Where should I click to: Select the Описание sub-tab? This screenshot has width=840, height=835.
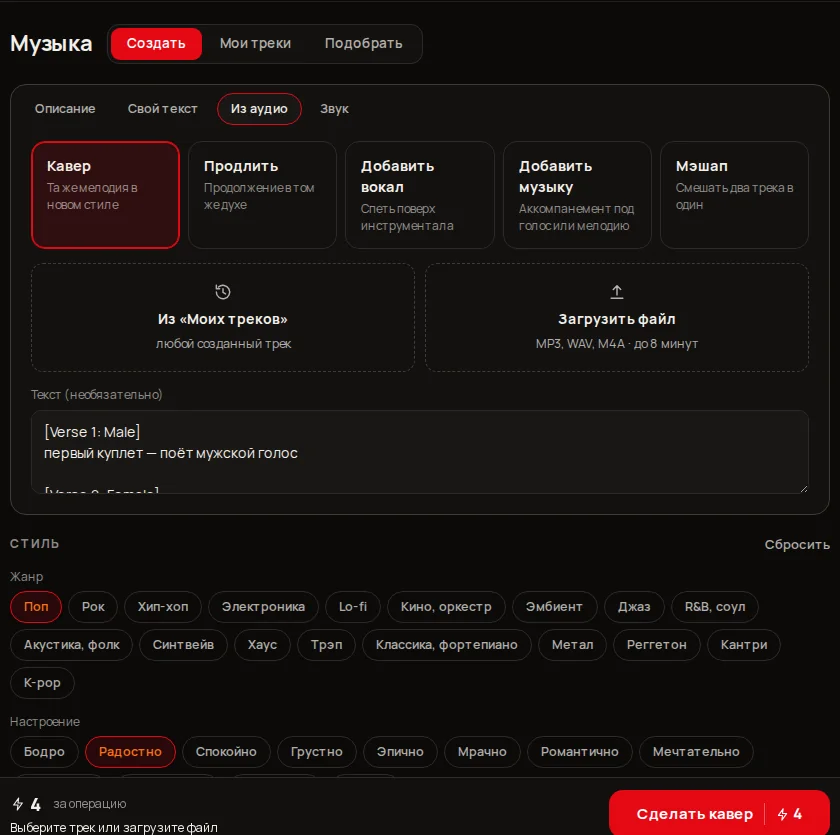(65, 109)
